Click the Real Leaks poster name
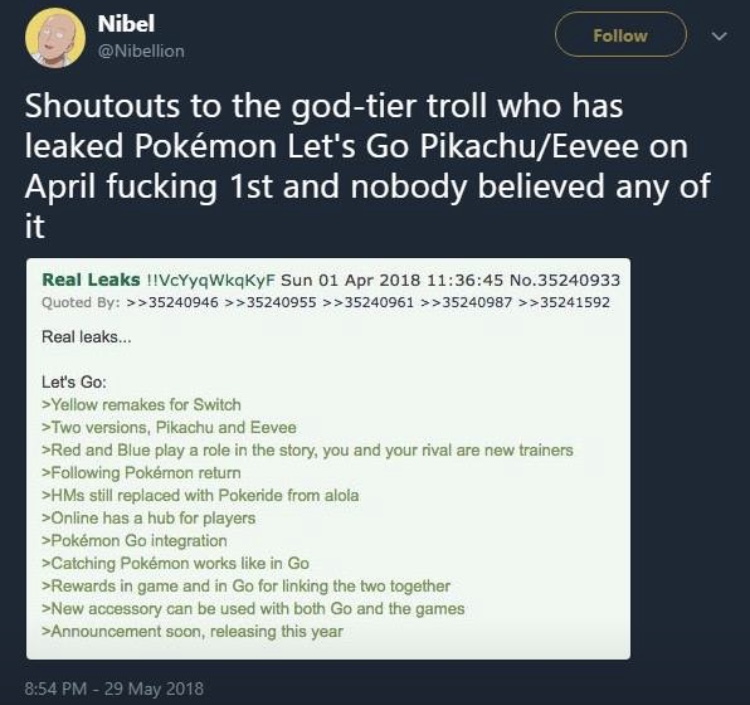 click(91, 279)
